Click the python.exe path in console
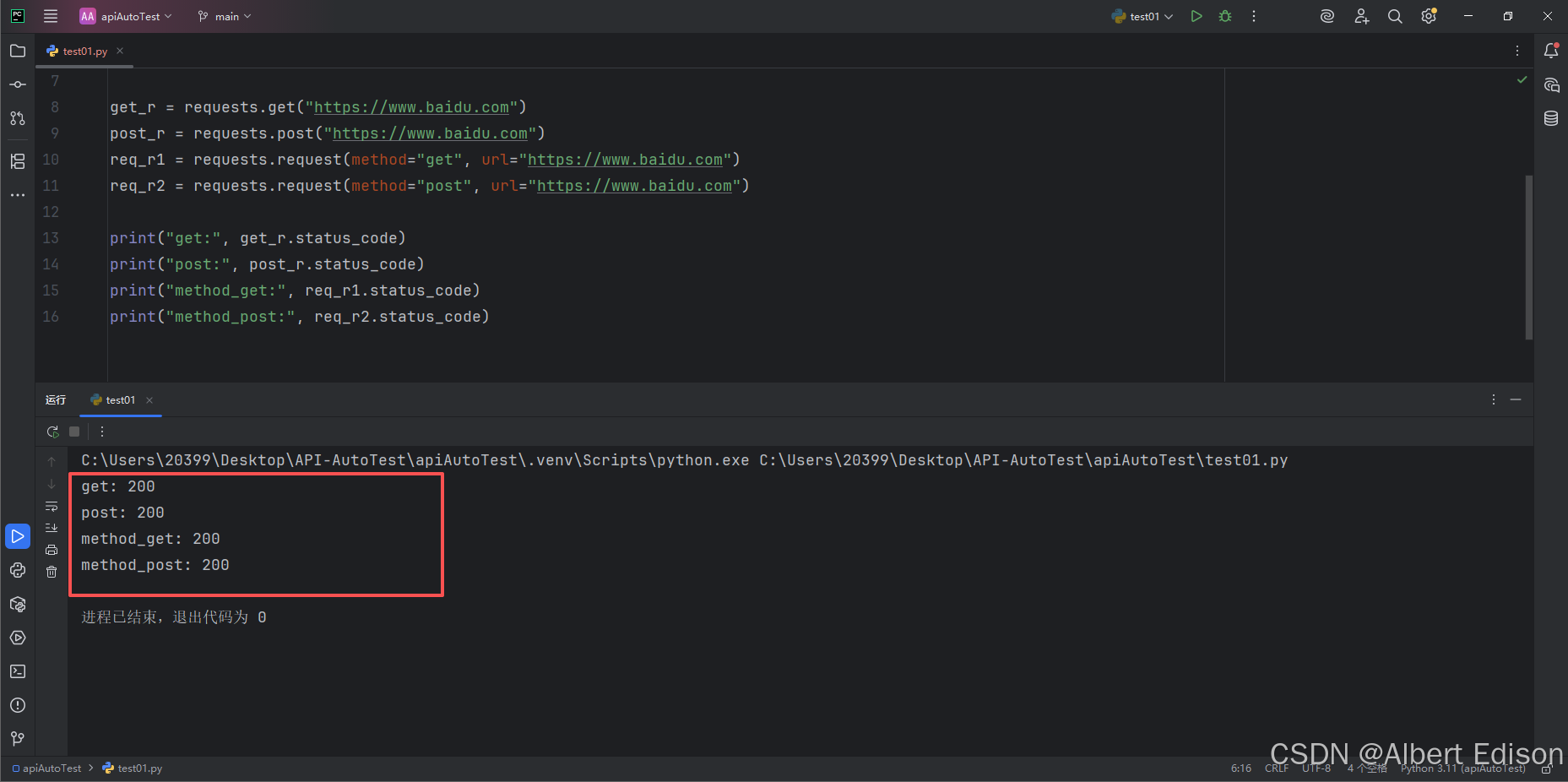This screenshot has height=782, width=1568. (x=415, y=460)
